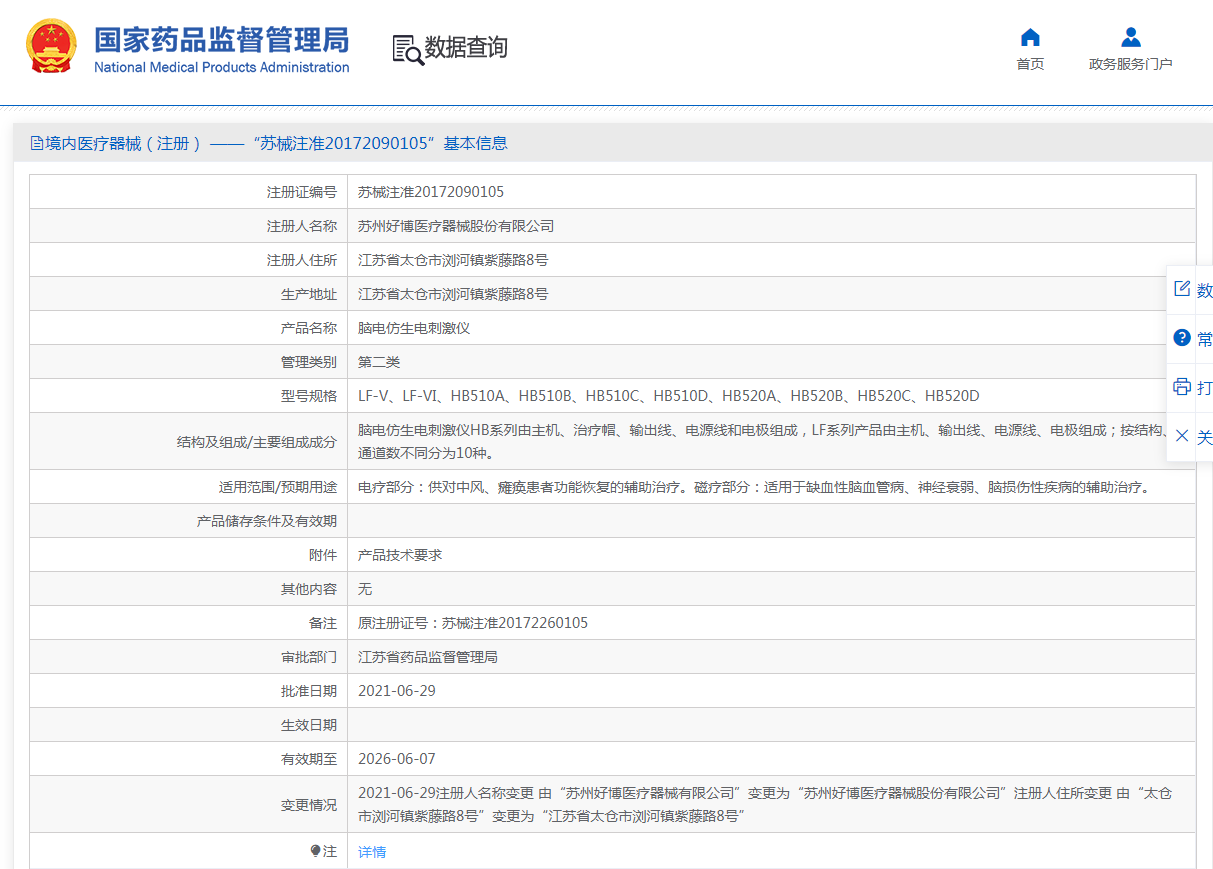The image size is (1213, 869).
Task: Click product name 脑电仿生电刺激仪
Action: point(414,328)
